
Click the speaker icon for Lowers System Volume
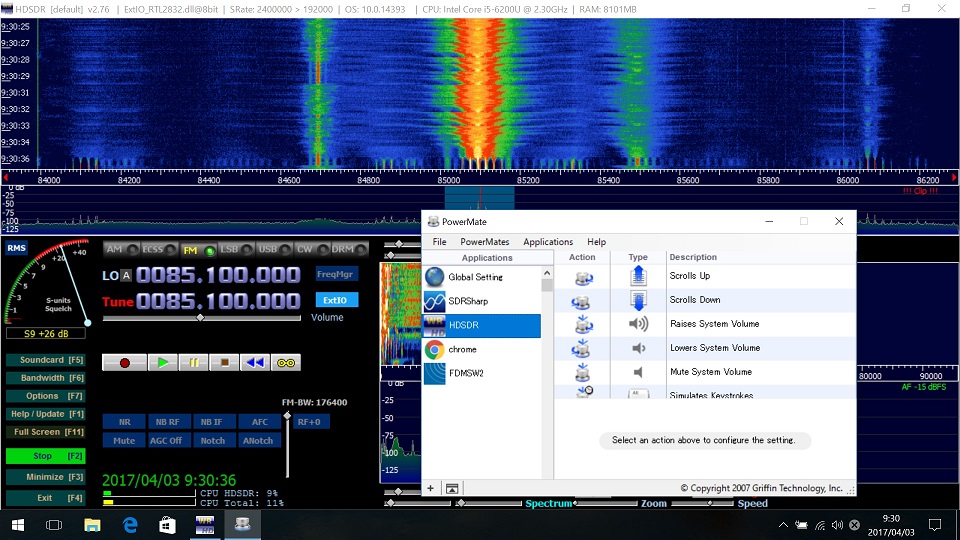click(x=638, y=348)
